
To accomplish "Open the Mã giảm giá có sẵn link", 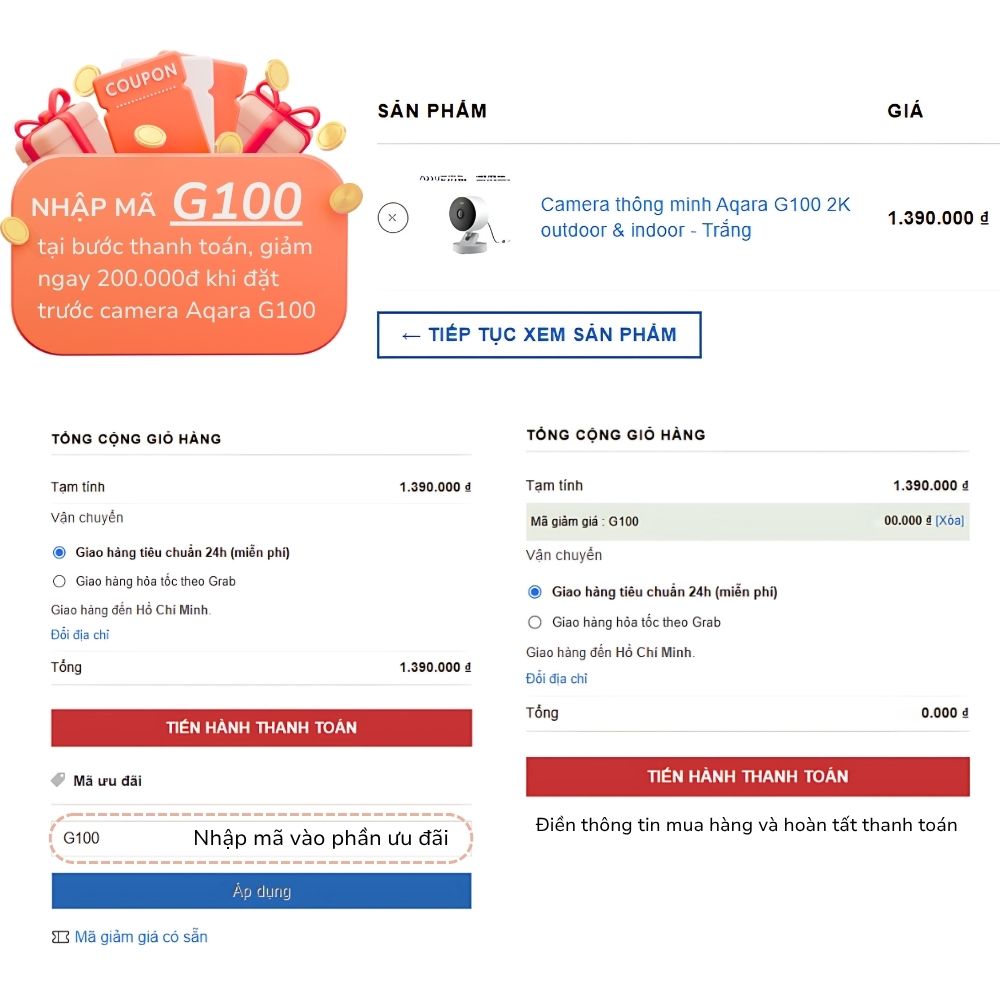I will (x=141, y=937).
